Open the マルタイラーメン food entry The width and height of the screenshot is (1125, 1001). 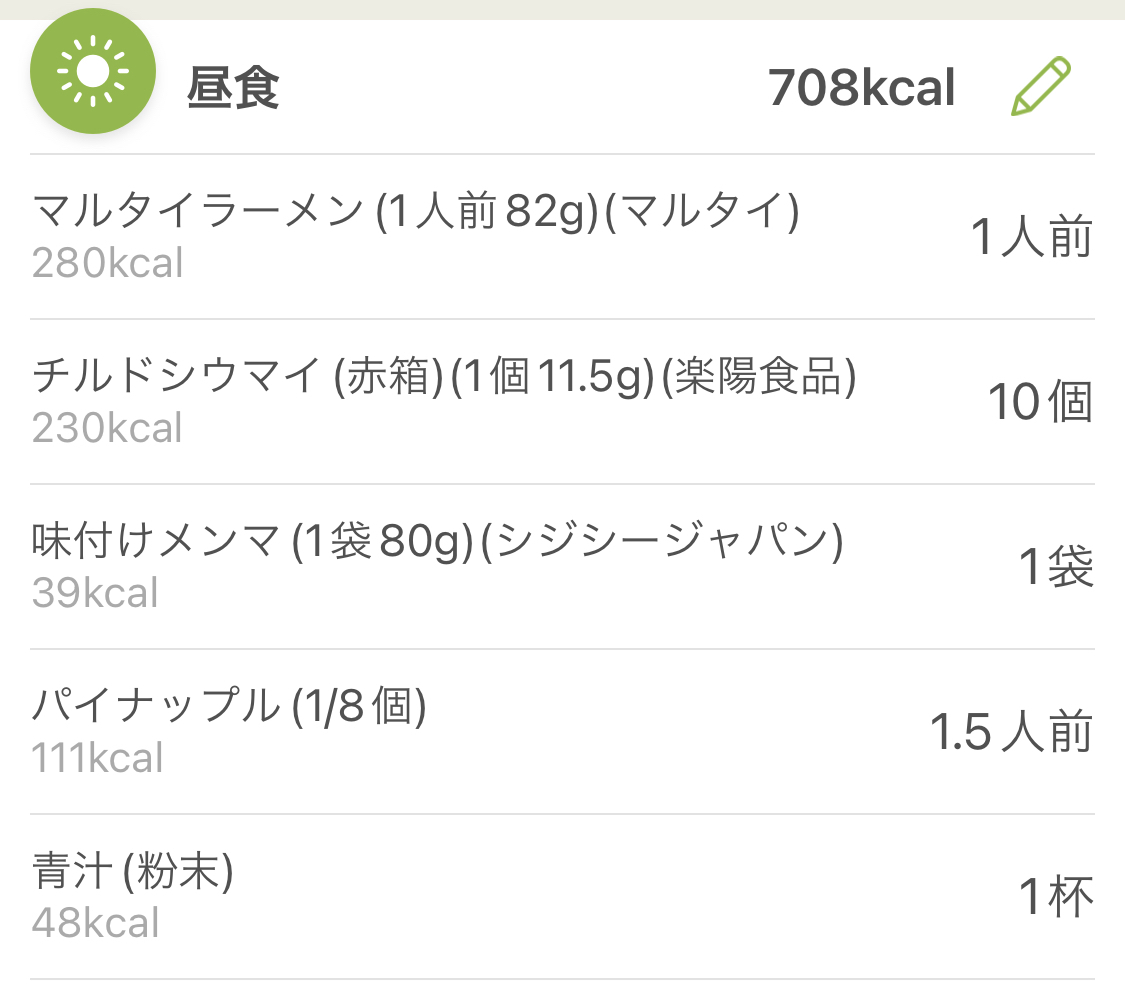pyautogui.click(x=562, y=237)
